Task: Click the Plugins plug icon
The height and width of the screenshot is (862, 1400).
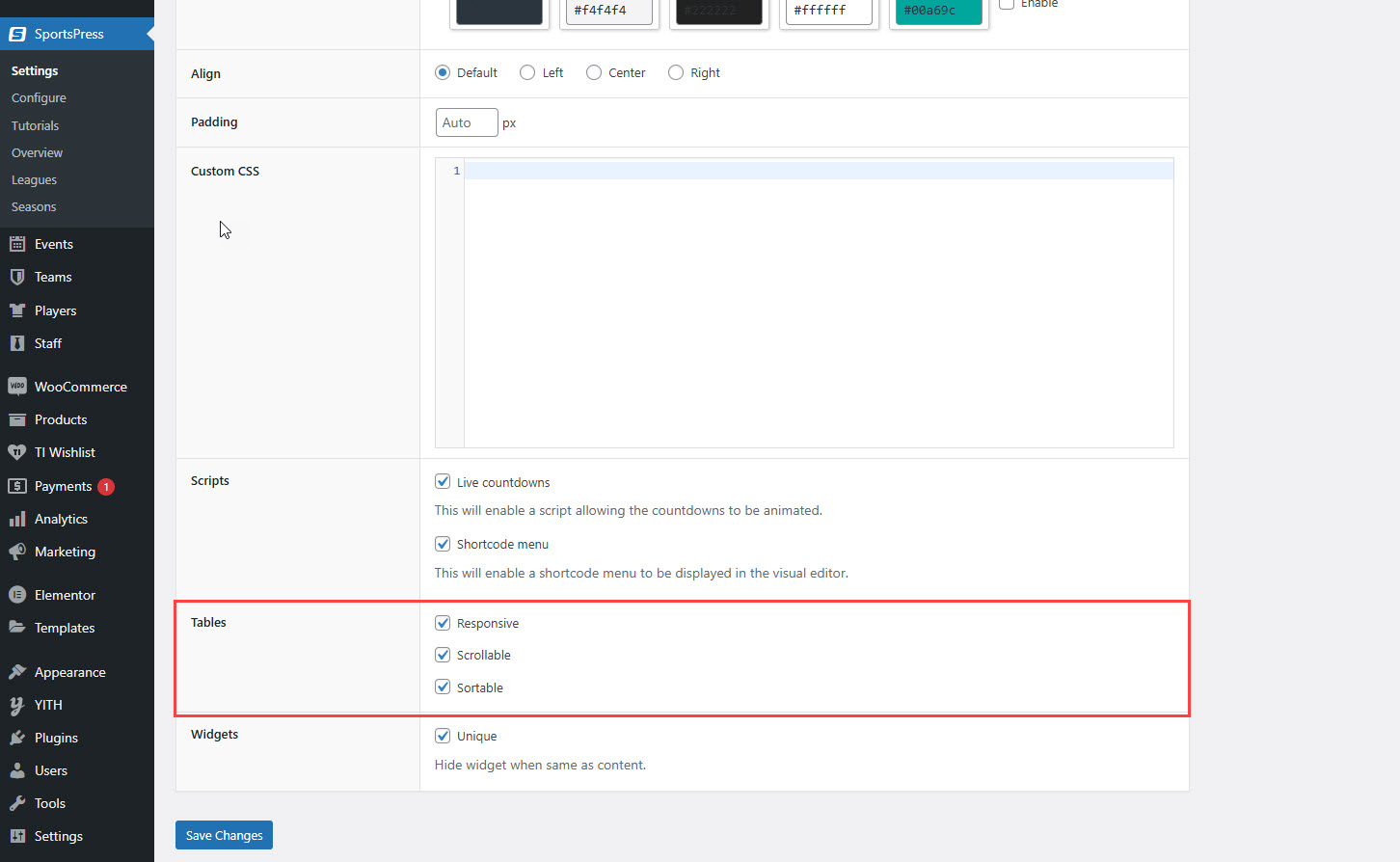Action: click(x=17, y=738)
